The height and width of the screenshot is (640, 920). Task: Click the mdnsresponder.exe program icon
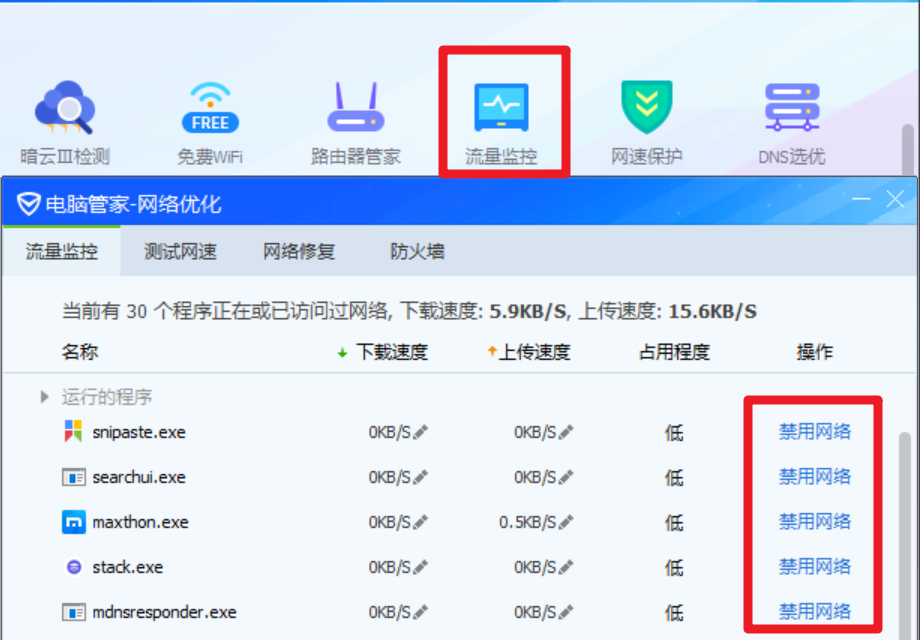click(x=74, y=612)
